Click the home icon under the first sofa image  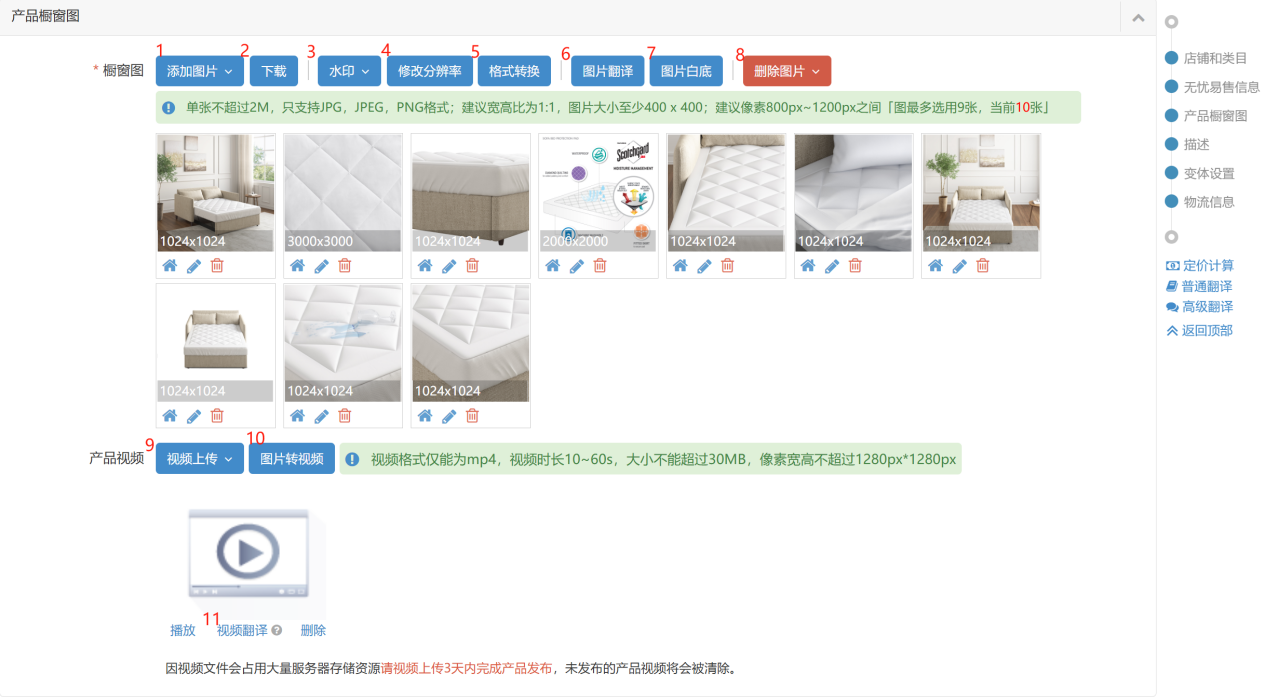click(170, 266)
